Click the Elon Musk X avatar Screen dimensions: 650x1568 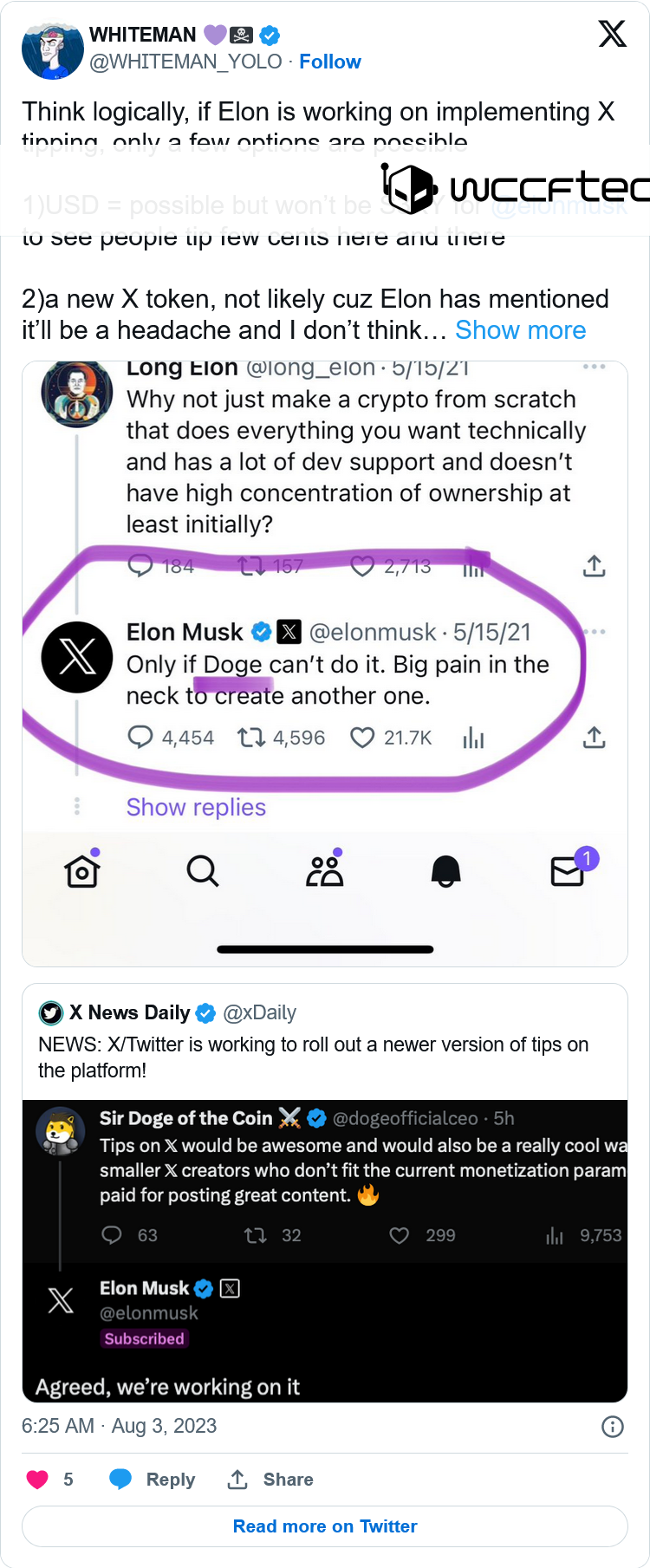[x=77, y=657]
